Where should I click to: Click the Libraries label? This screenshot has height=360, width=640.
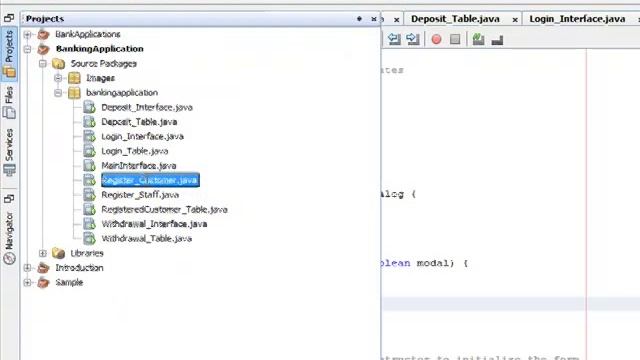[x=87, y=253]
